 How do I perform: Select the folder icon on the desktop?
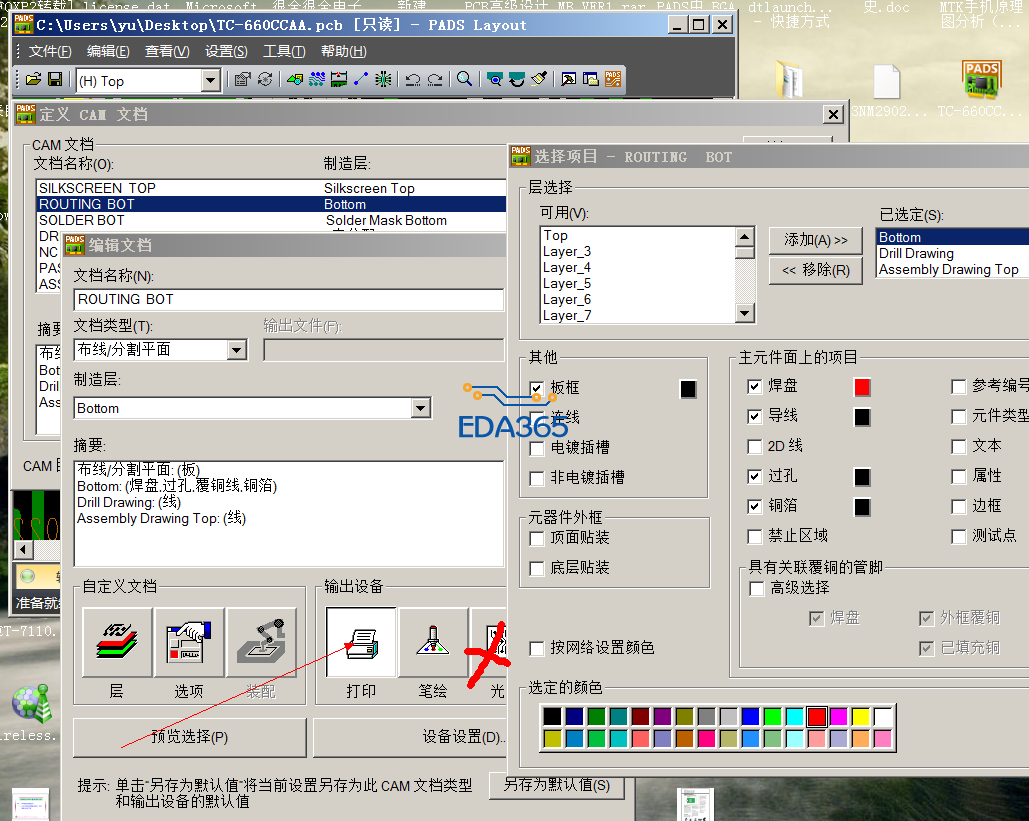point(789,80)
